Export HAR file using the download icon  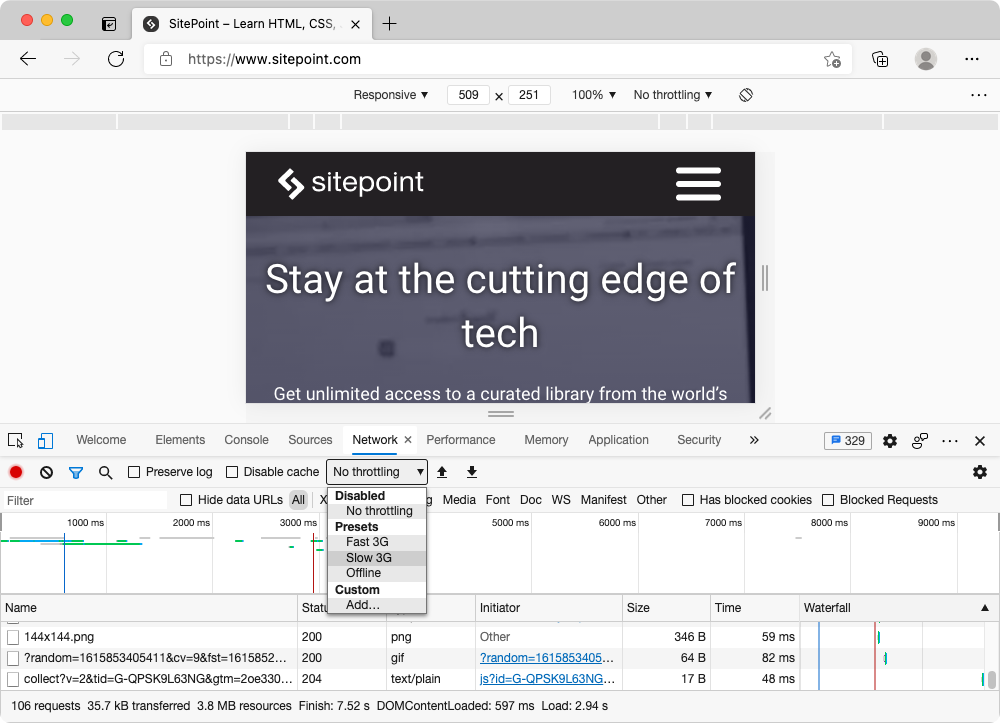[x=471, y=471]
